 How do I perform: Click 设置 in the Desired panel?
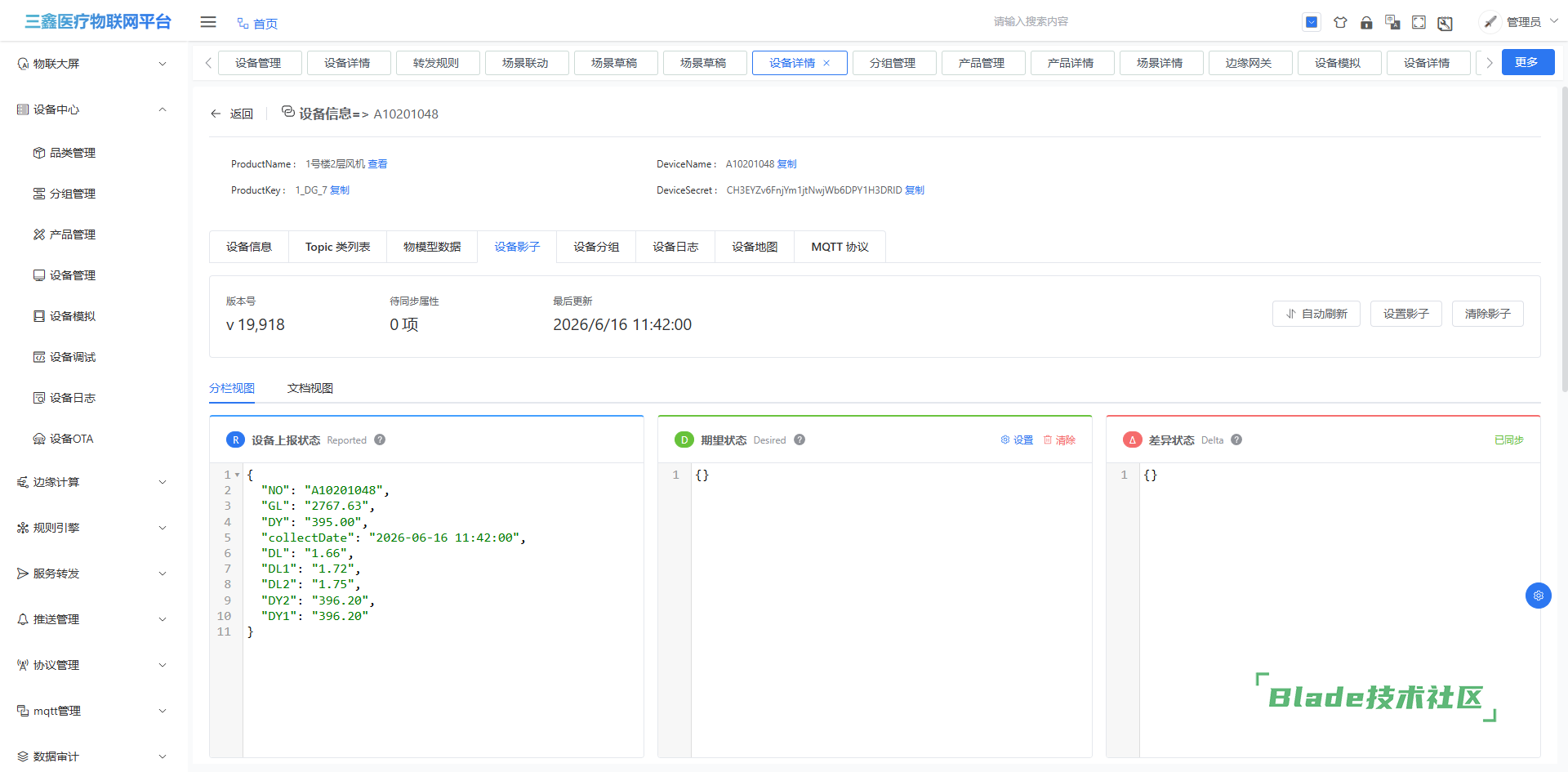1017,440
